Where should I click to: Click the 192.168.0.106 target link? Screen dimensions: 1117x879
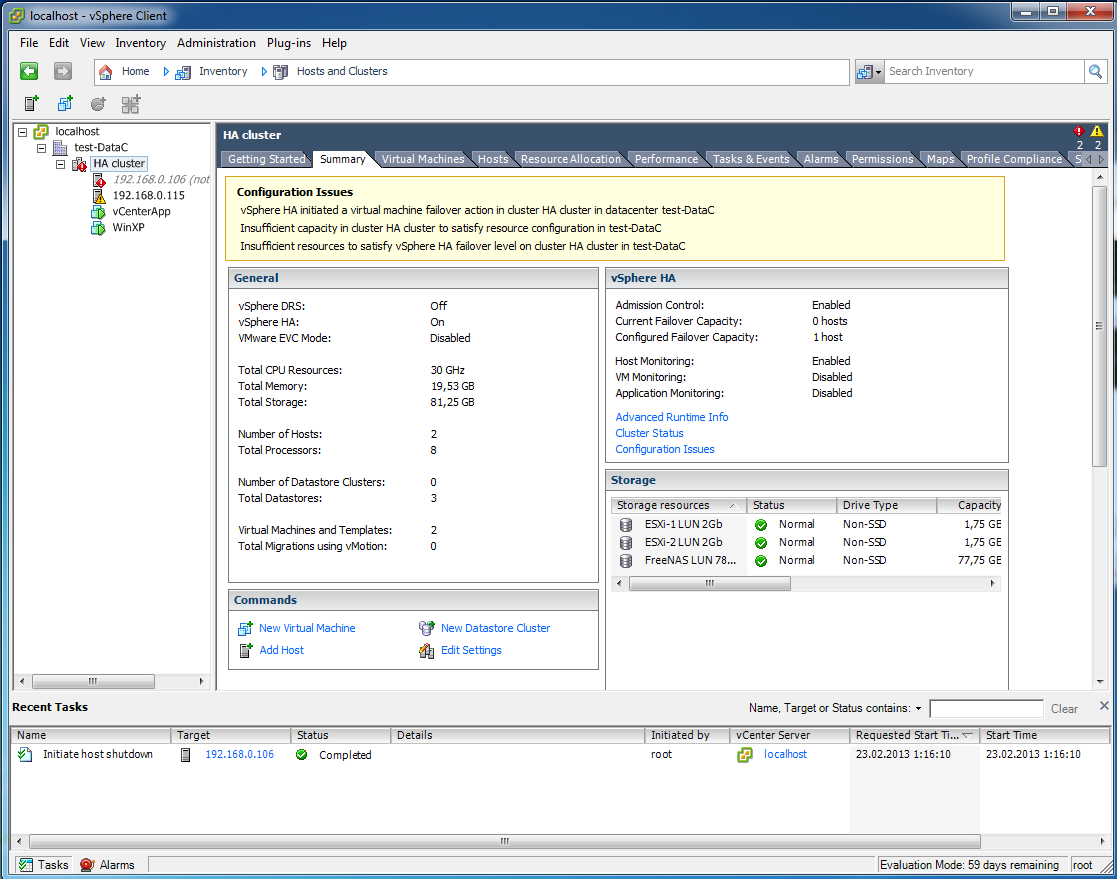click(239, 754)
